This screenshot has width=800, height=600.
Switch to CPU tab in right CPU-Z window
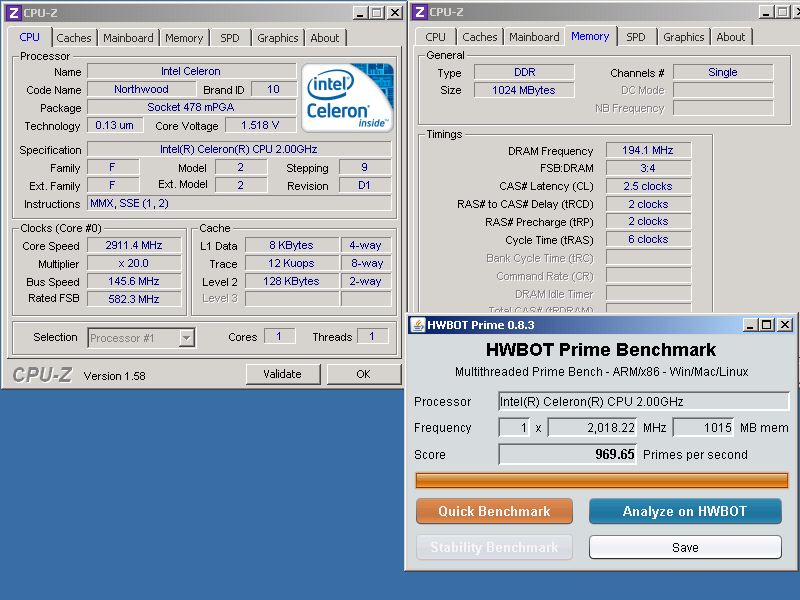(x=435, y=37)
